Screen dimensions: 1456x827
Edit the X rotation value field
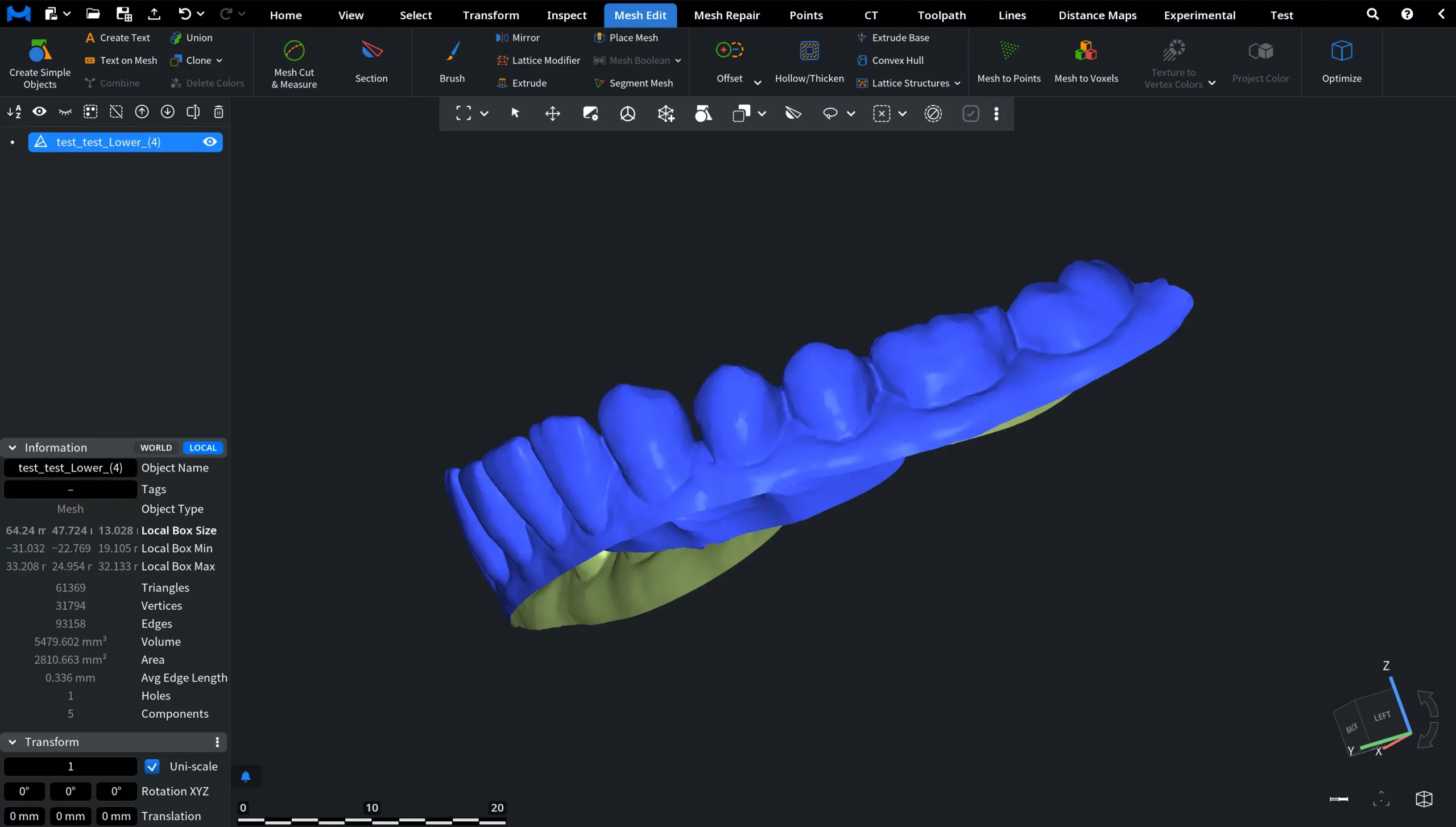pos(24,791)
